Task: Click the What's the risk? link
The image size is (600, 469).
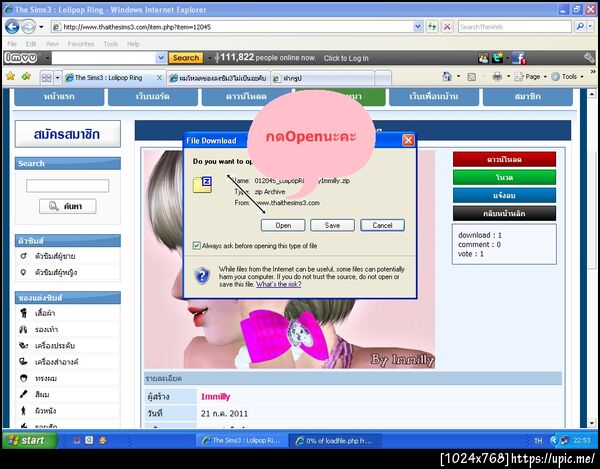Action: 279,284
